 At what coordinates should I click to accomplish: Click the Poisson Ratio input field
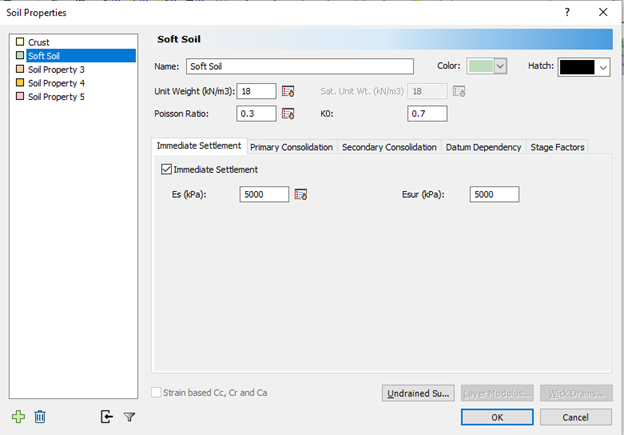256,114
